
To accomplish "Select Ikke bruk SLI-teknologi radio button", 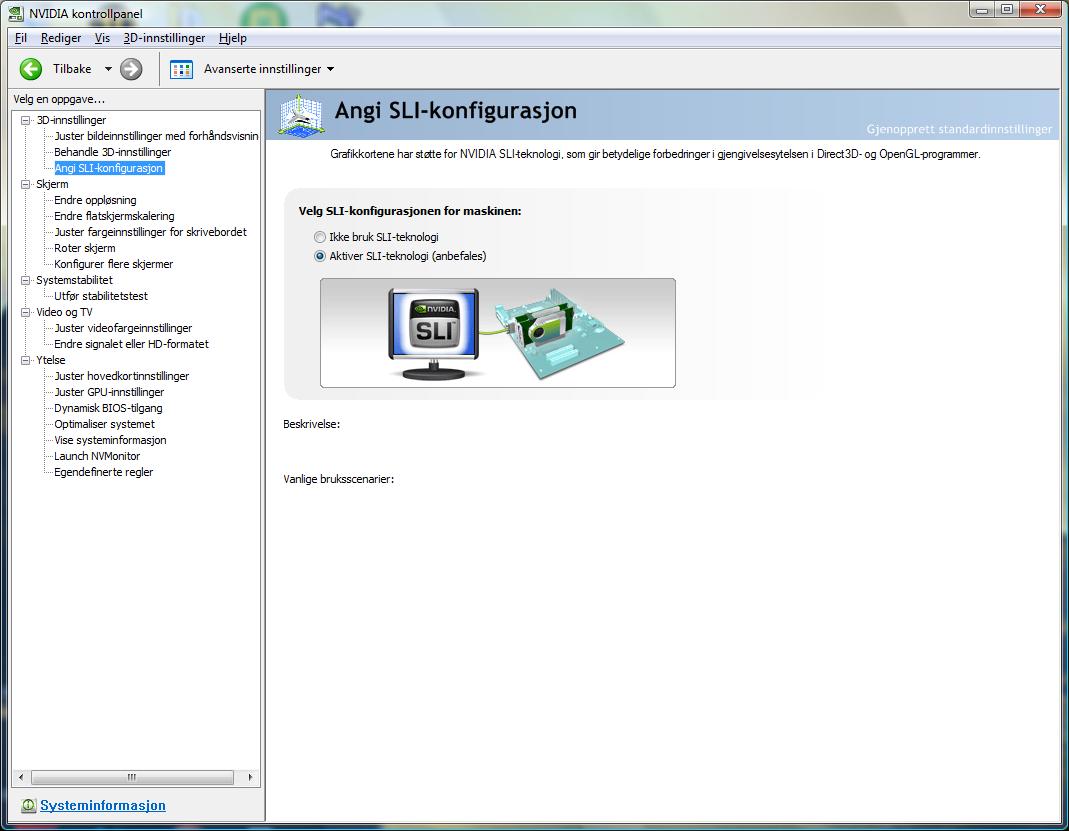I will (320, 237).
